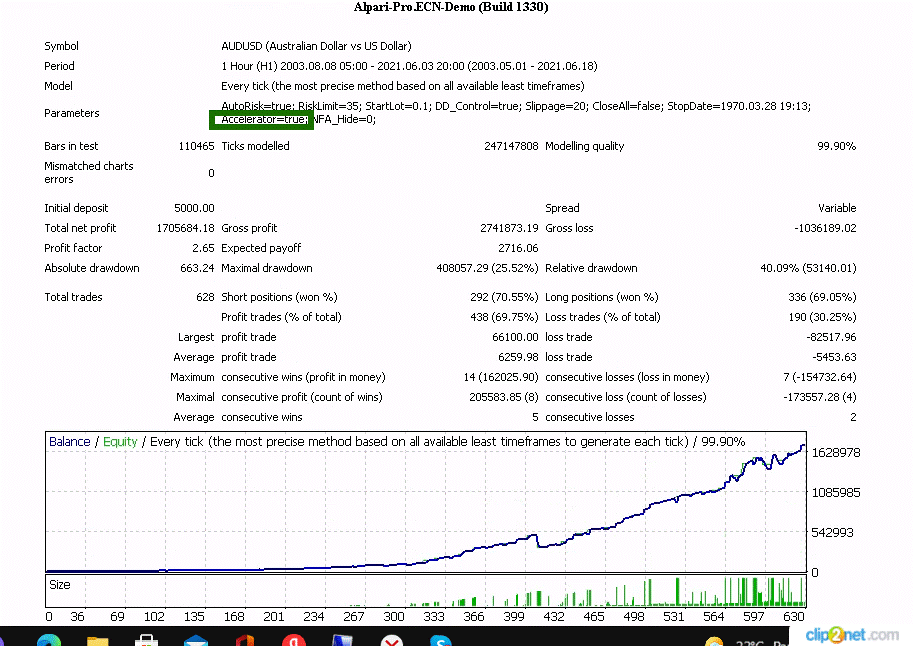Viewport: 914px width, 646px height.
Task: Click the AUDUSD symbol description text
Action: point(316,46)
